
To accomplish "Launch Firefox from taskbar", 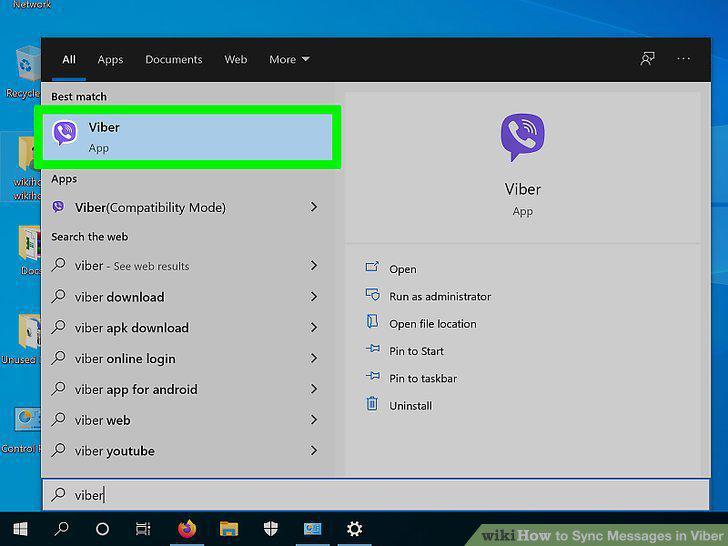I will (187, 529).
